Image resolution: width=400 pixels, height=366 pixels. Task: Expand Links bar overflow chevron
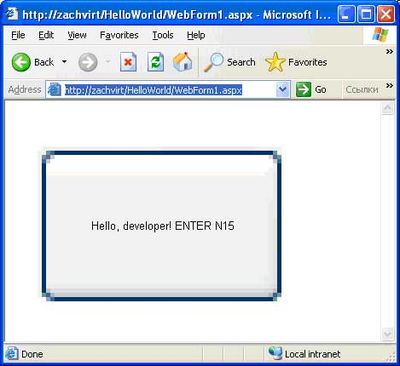coord(389,86)
